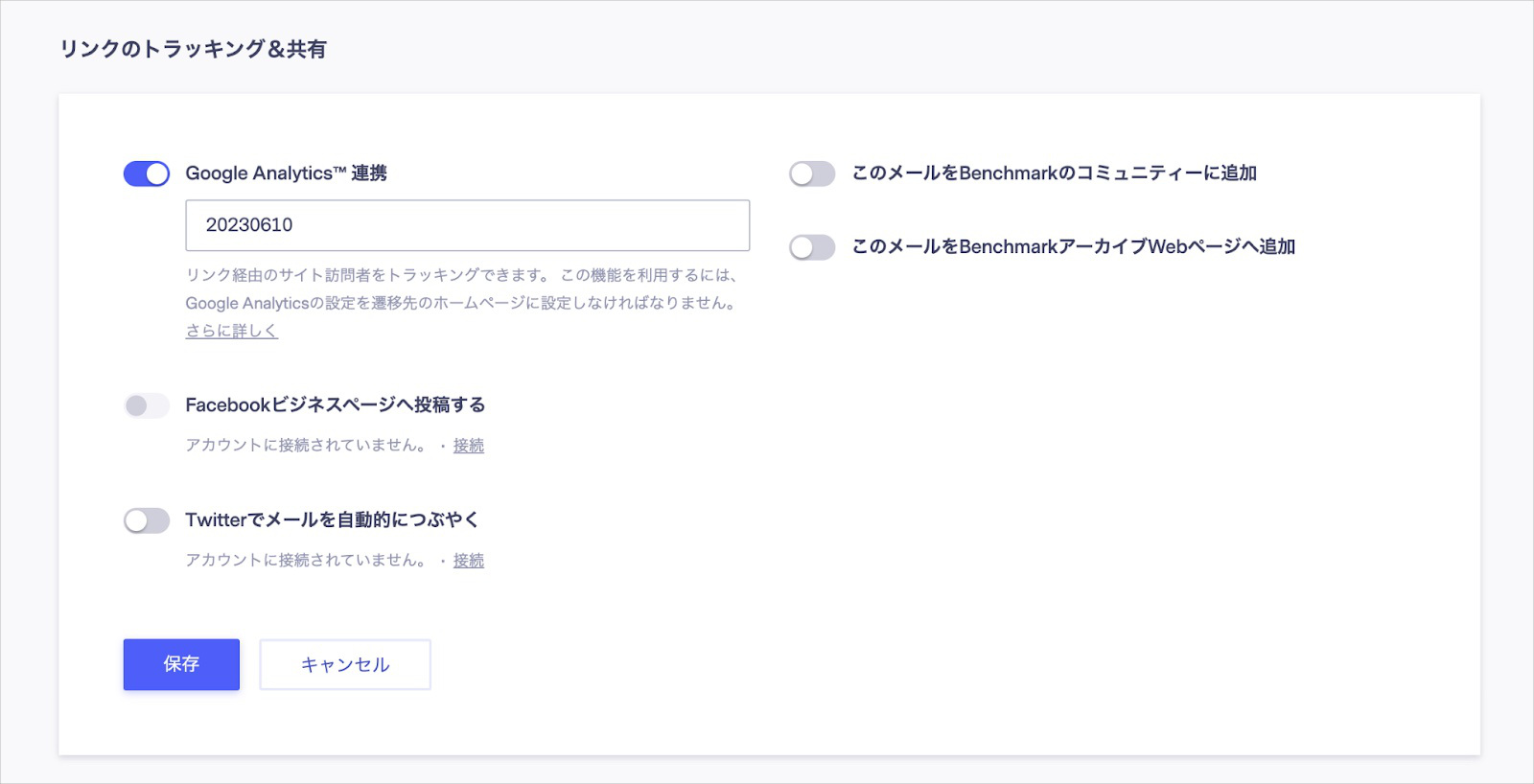The width and height of the screenshot is (1534, 784).
Task: Disable the Google Analytics integration toggle
Action: [x=146, y=173]
